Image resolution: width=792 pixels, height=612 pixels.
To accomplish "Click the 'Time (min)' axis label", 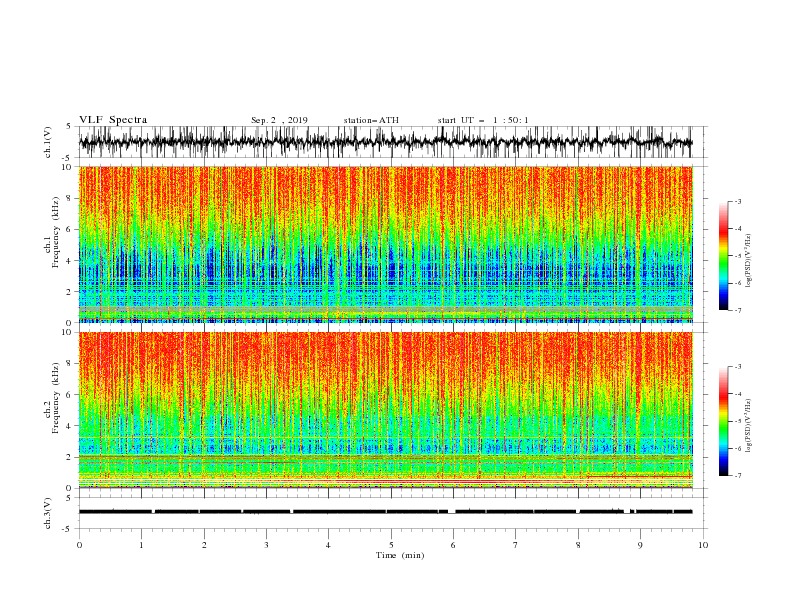I will (x=400, y=555).
